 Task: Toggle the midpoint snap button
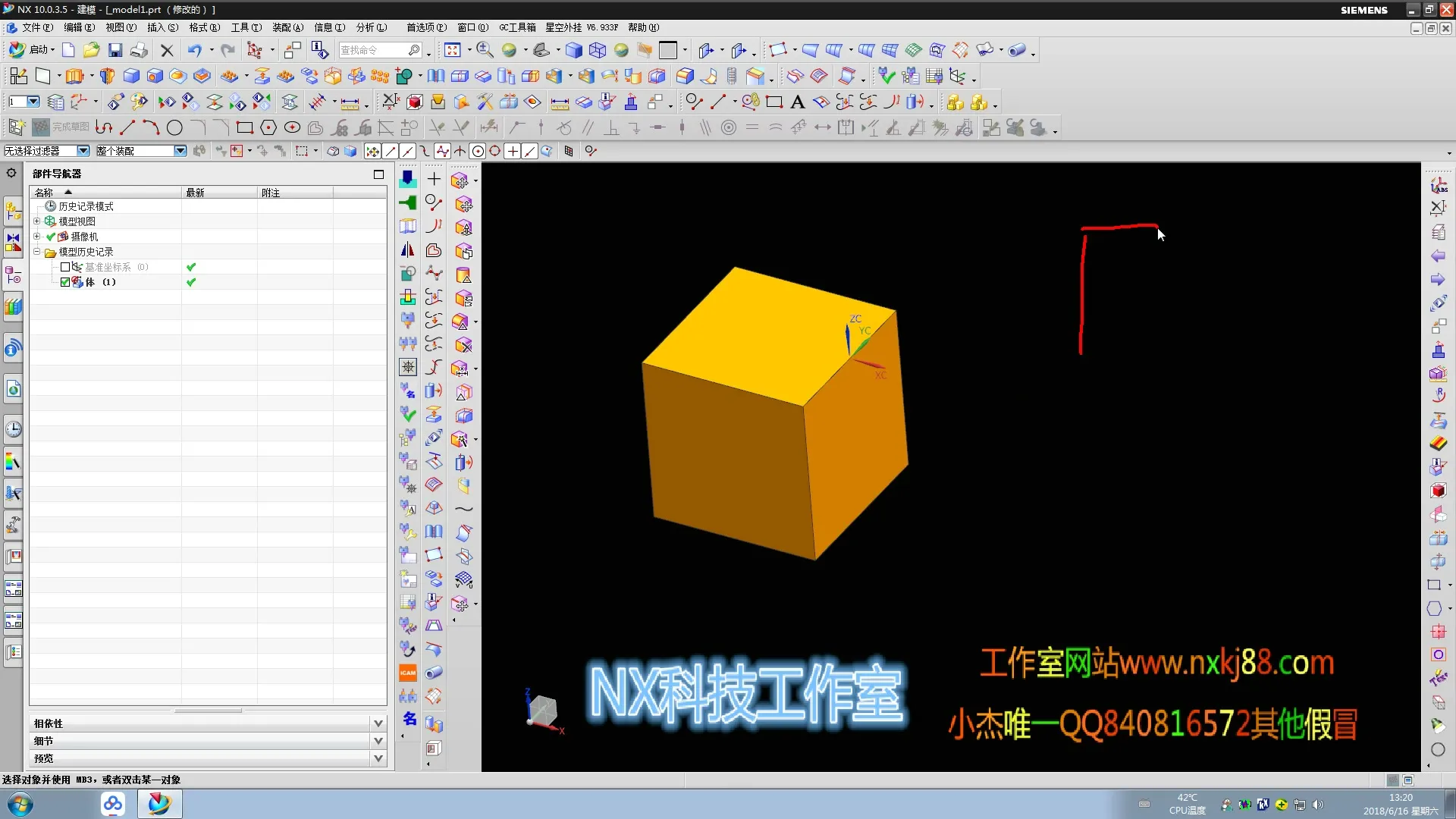[x=407, y=151]
